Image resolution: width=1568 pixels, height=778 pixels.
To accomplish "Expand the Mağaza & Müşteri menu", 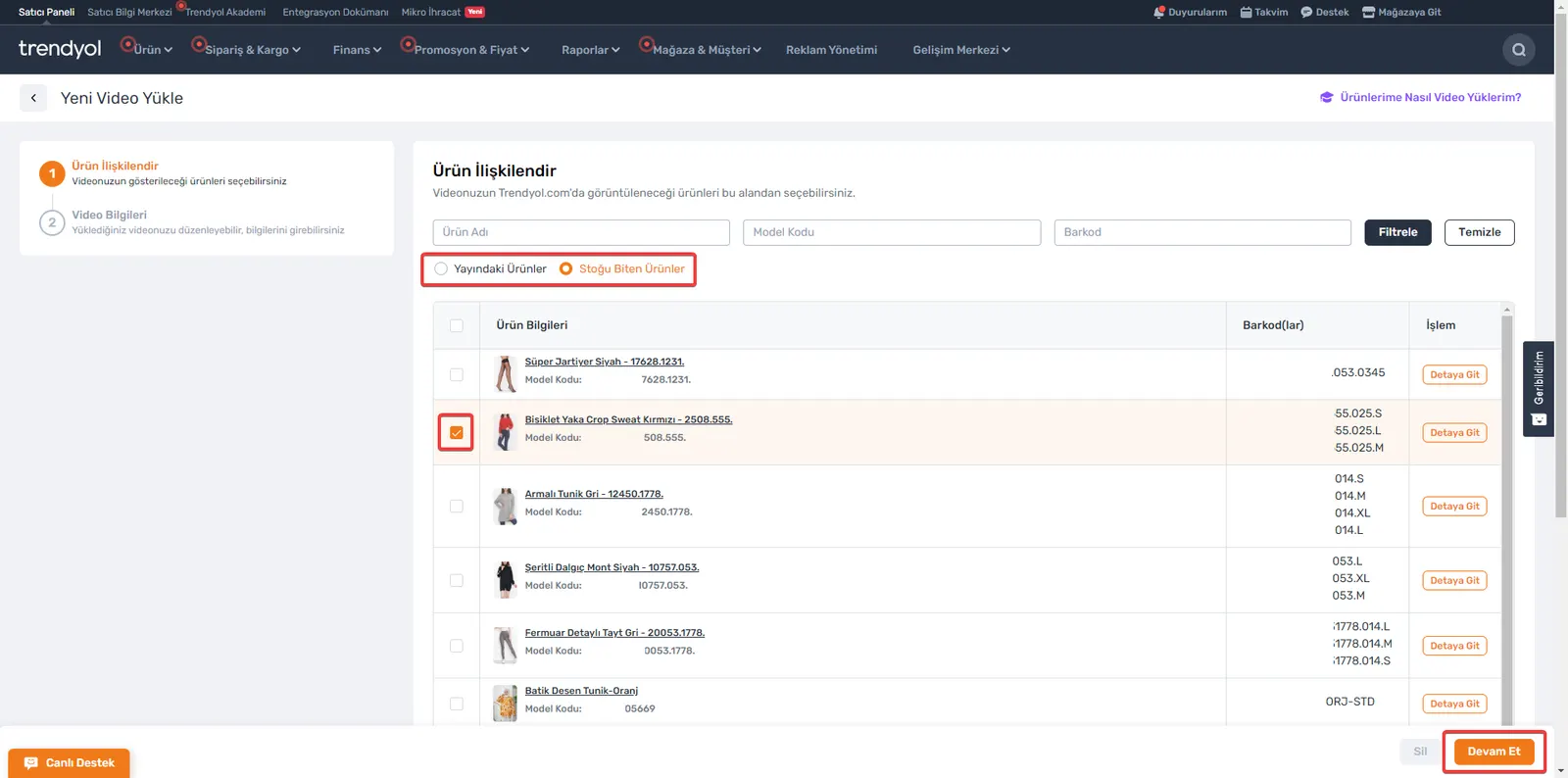I will [707, 50].
